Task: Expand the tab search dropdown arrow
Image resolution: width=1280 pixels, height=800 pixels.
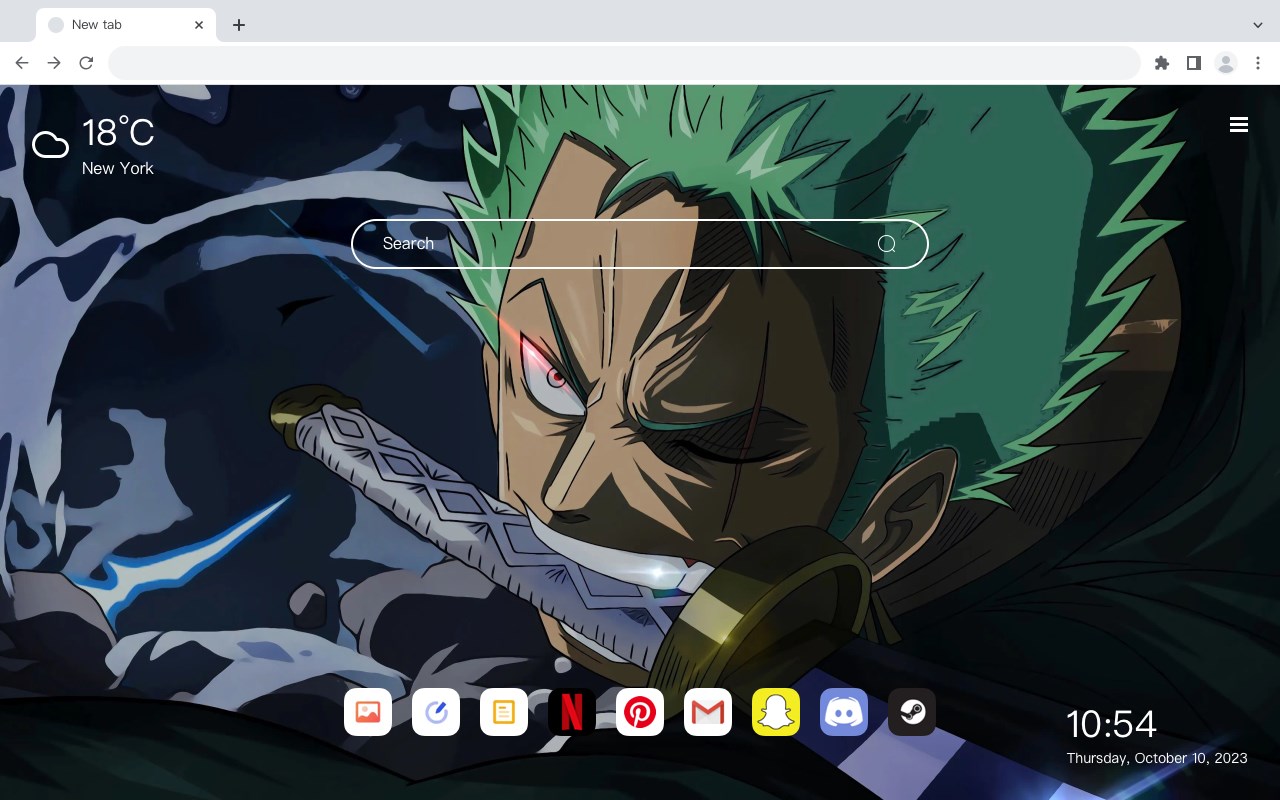Action: tap(1258, 24)
